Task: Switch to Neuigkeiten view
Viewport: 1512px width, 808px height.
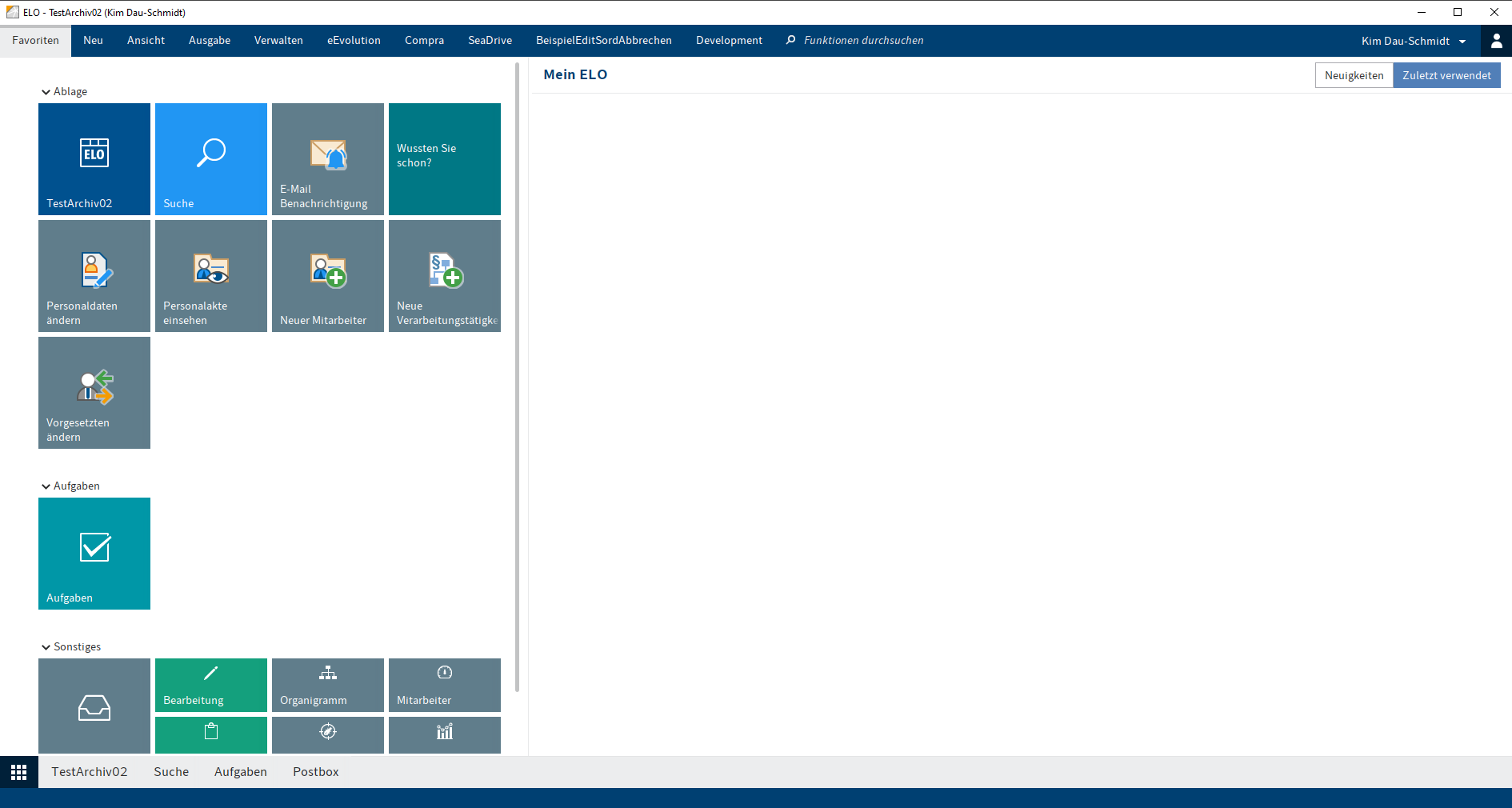Action: pos(1354,75)
